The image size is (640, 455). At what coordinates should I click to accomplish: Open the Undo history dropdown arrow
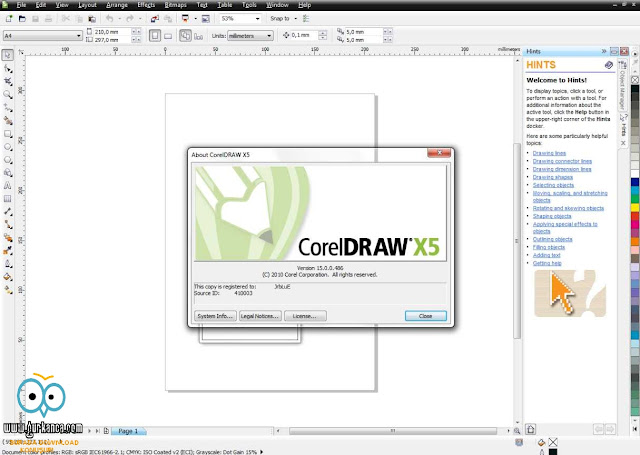119,18
